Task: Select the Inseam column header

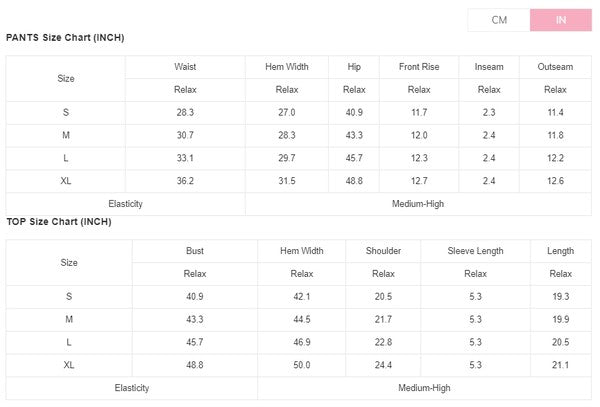Action: click(x=488, y=67)
